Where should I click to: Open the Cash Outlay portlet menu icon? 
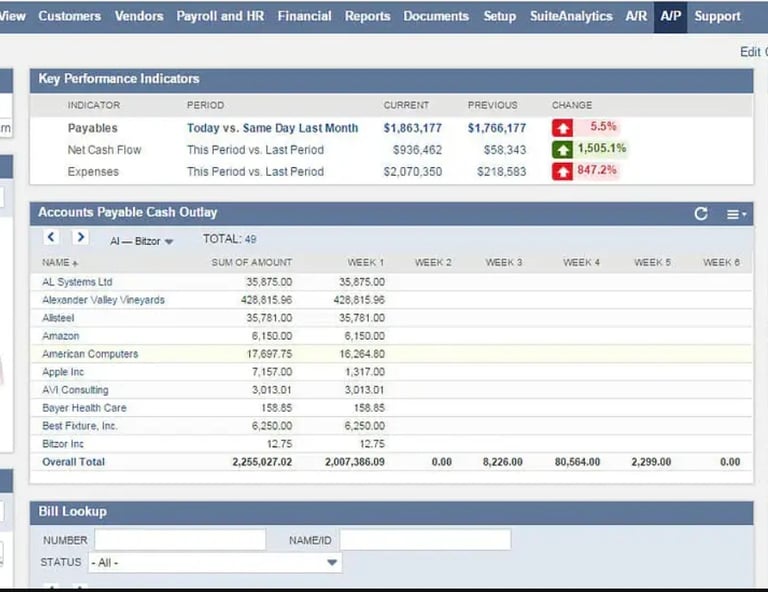(736, 214)
